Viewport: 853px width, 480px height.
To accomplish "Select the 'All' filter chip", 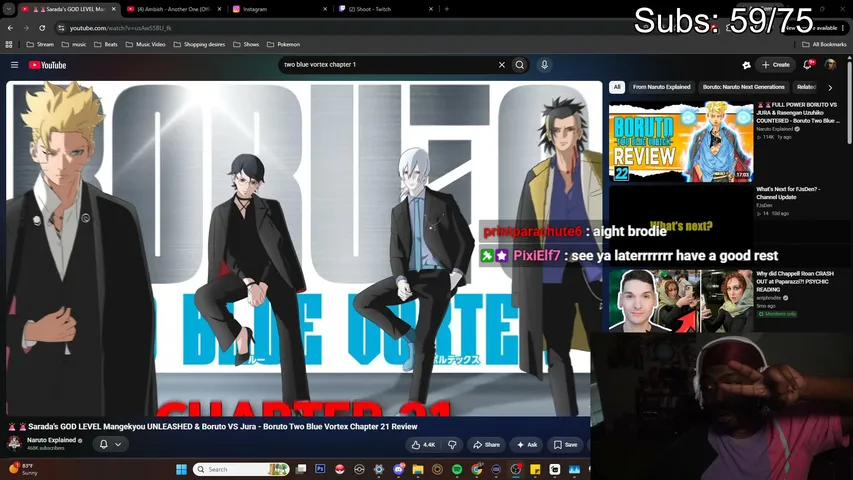I will [616, 87].
